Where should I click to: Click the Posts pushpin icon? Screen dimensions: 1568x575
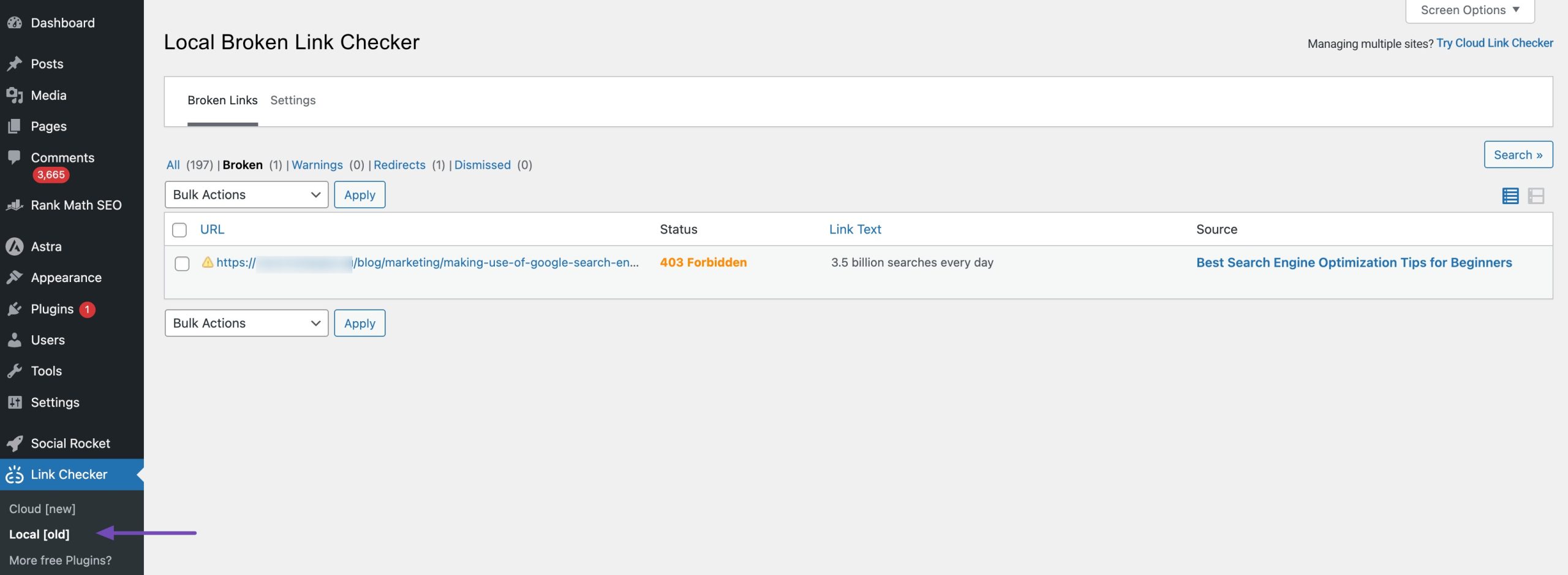click(15, 64)
